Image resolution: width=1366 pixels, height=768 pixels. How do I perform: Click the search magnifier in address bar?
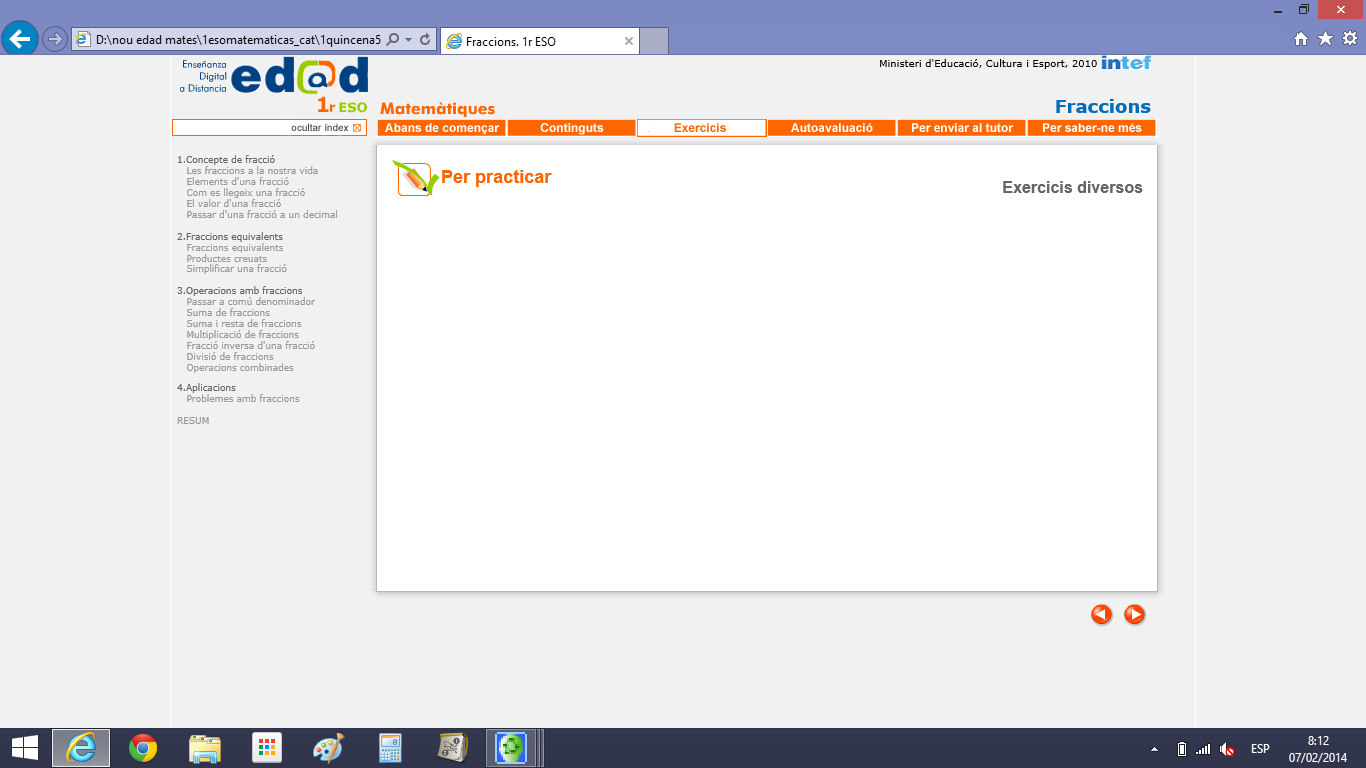(392, 40)
